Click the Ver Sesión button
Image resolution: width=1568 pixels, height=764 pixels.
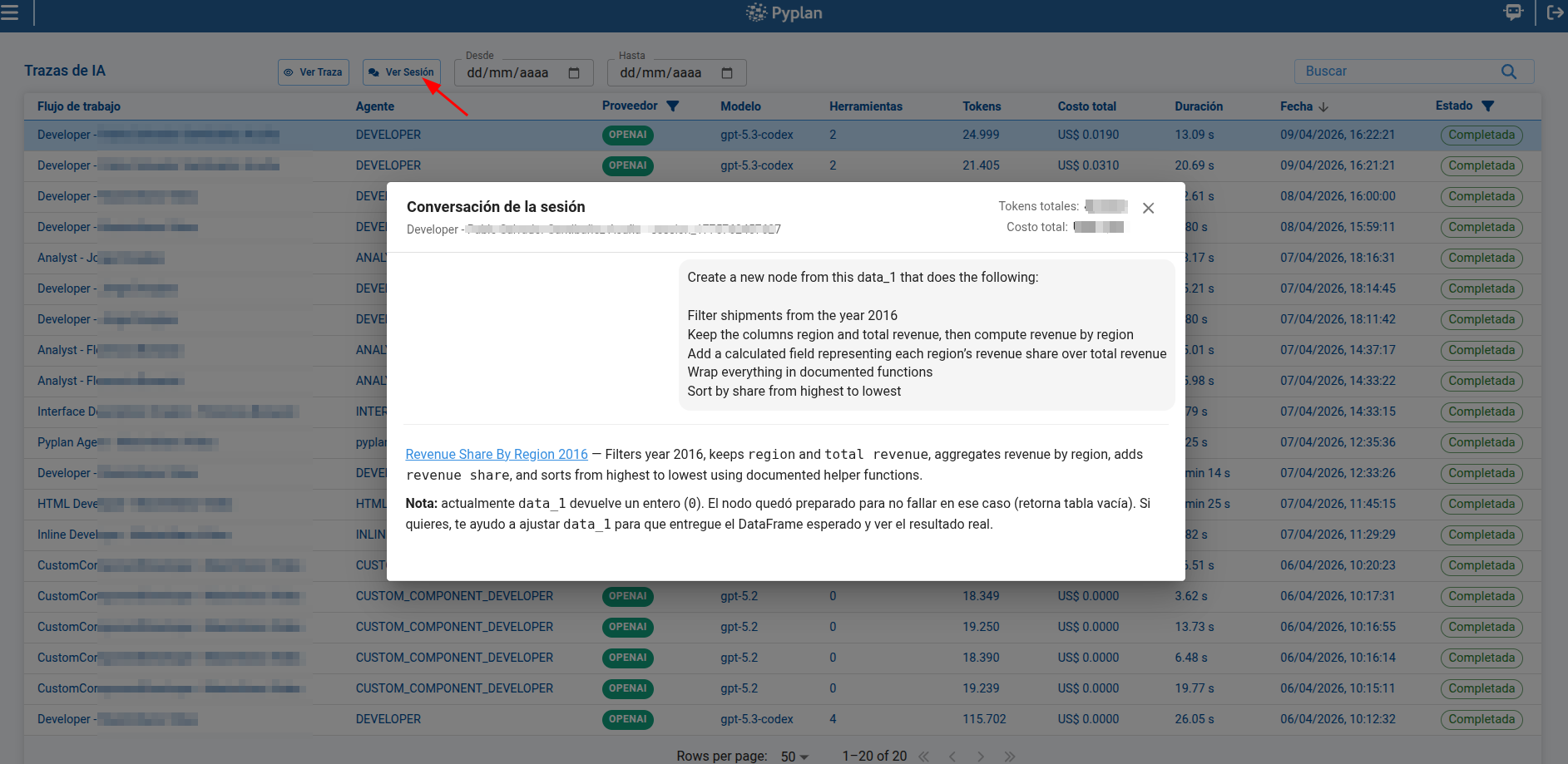402,72
